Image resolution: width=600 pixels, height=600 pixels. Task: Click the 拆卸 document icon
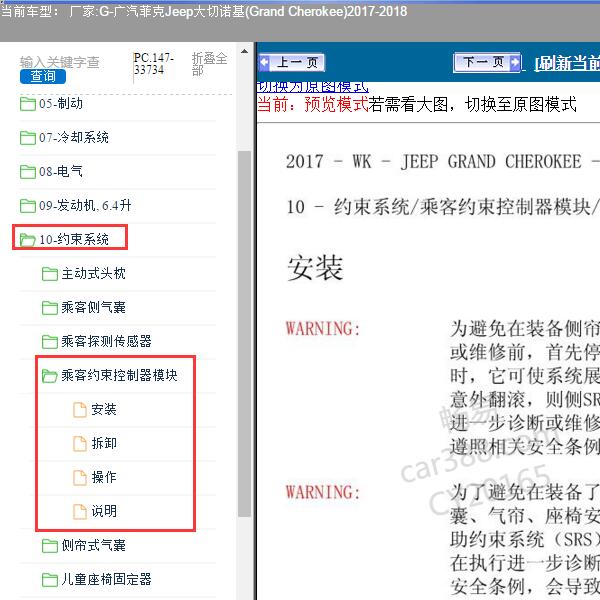coord(80,443)
